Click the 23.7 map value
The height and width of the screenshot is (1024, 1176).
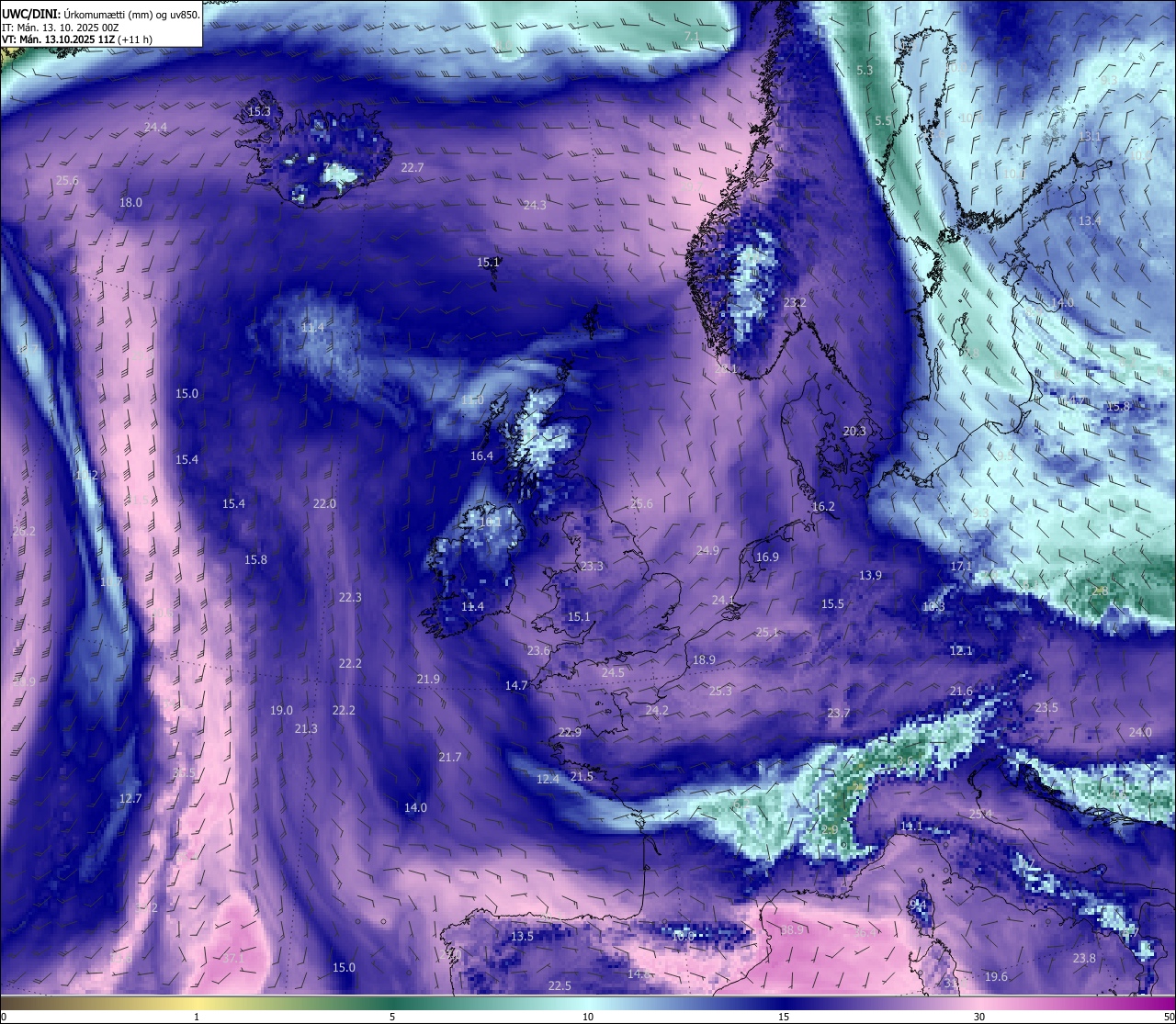tap(839, 713)
